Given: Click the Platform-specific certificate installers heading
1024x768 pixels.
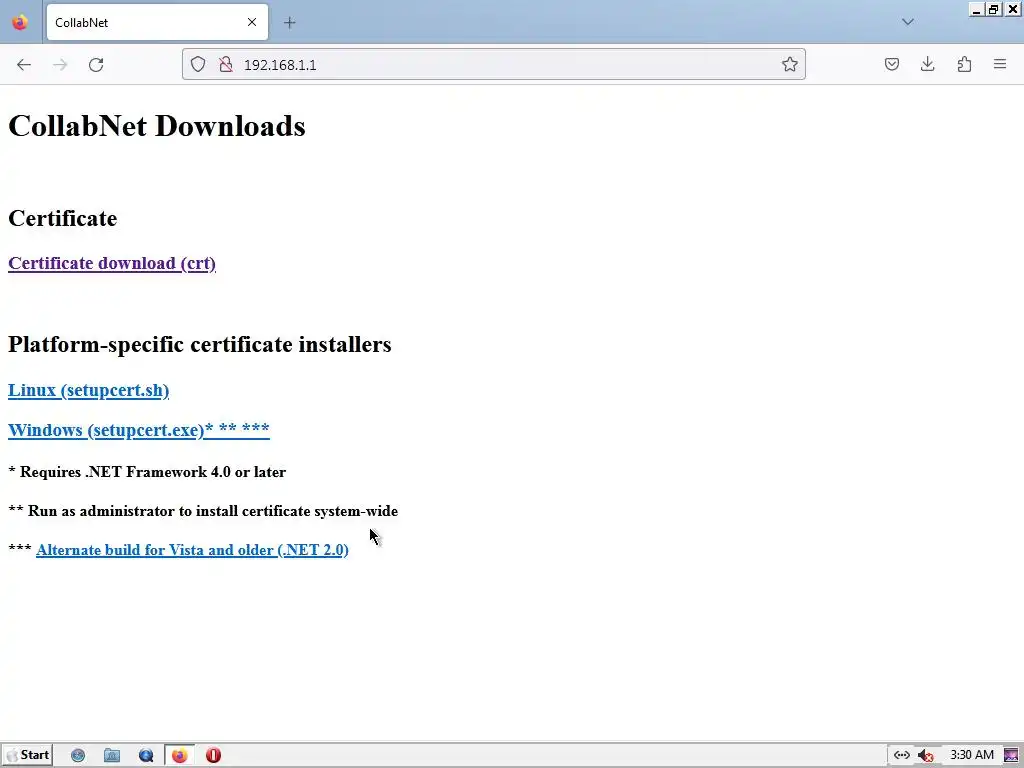Looking at the screenshot, I should 200,344.
